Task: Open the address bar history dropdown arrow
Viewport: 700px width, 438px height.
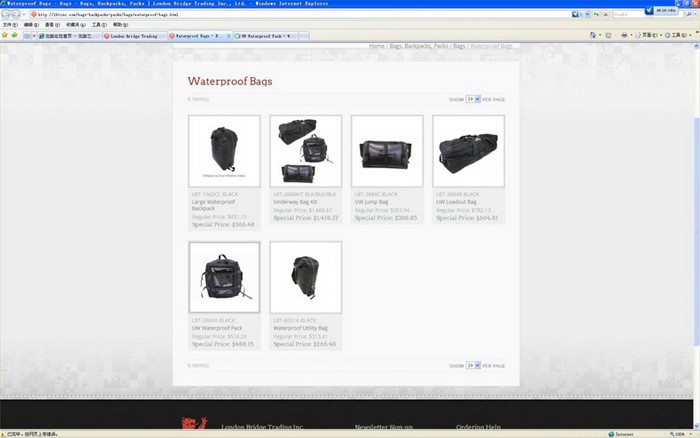Action: coord(588,14)
